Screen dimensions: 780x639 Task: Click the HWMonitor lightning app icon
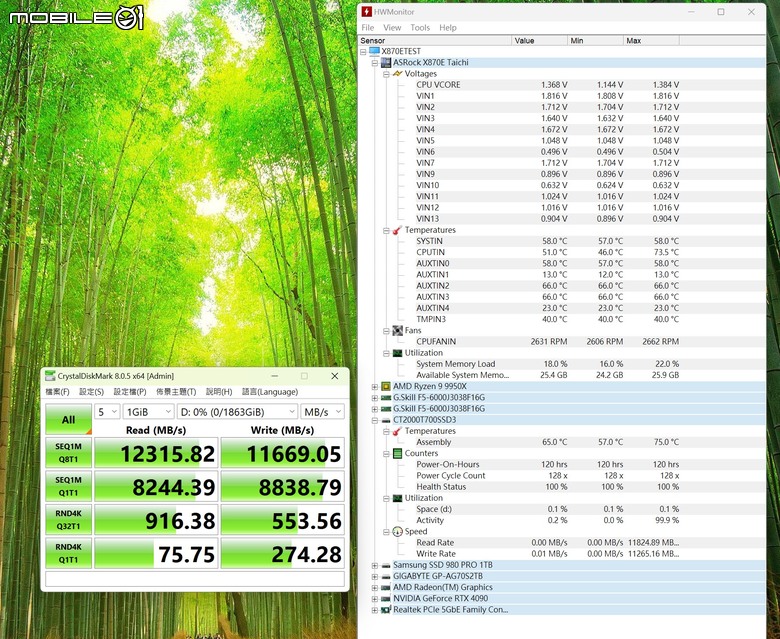367,11
